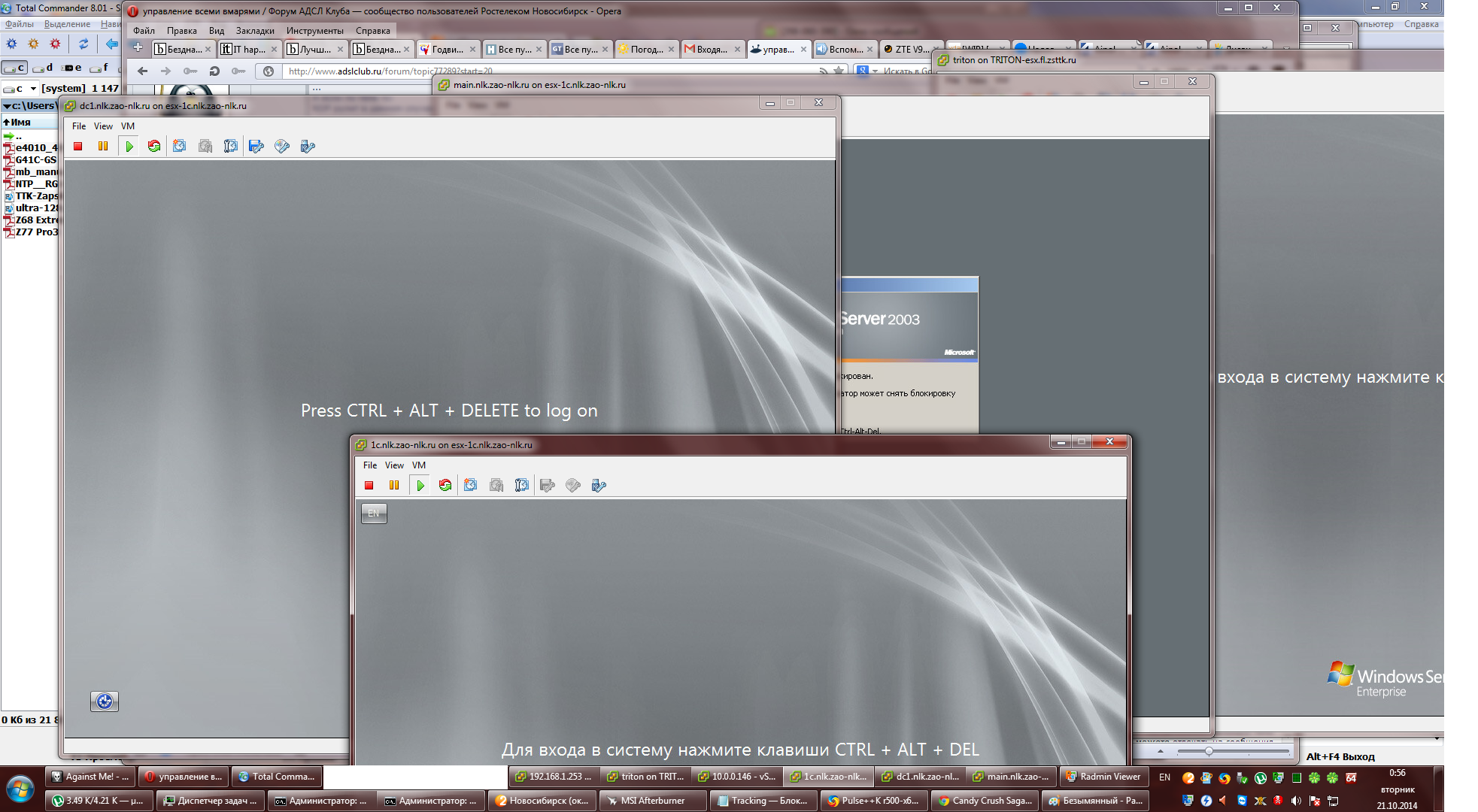Open VM menu in 1c console window
Viewport: 1478px width, 812px height.
(419, 465)
